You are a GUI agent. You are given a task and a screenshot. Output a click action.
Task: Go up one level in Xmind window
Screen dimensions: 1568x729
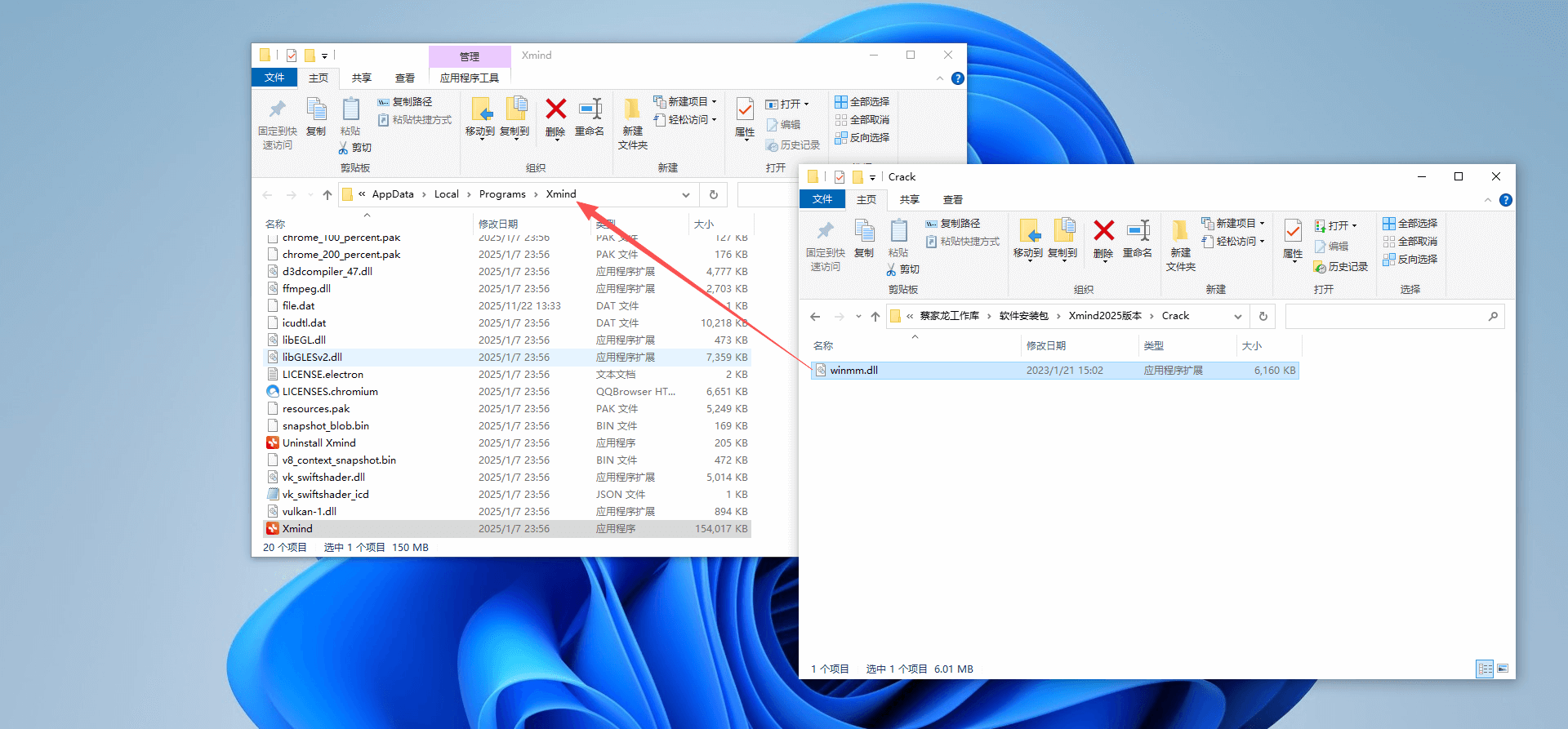point(327,195)
